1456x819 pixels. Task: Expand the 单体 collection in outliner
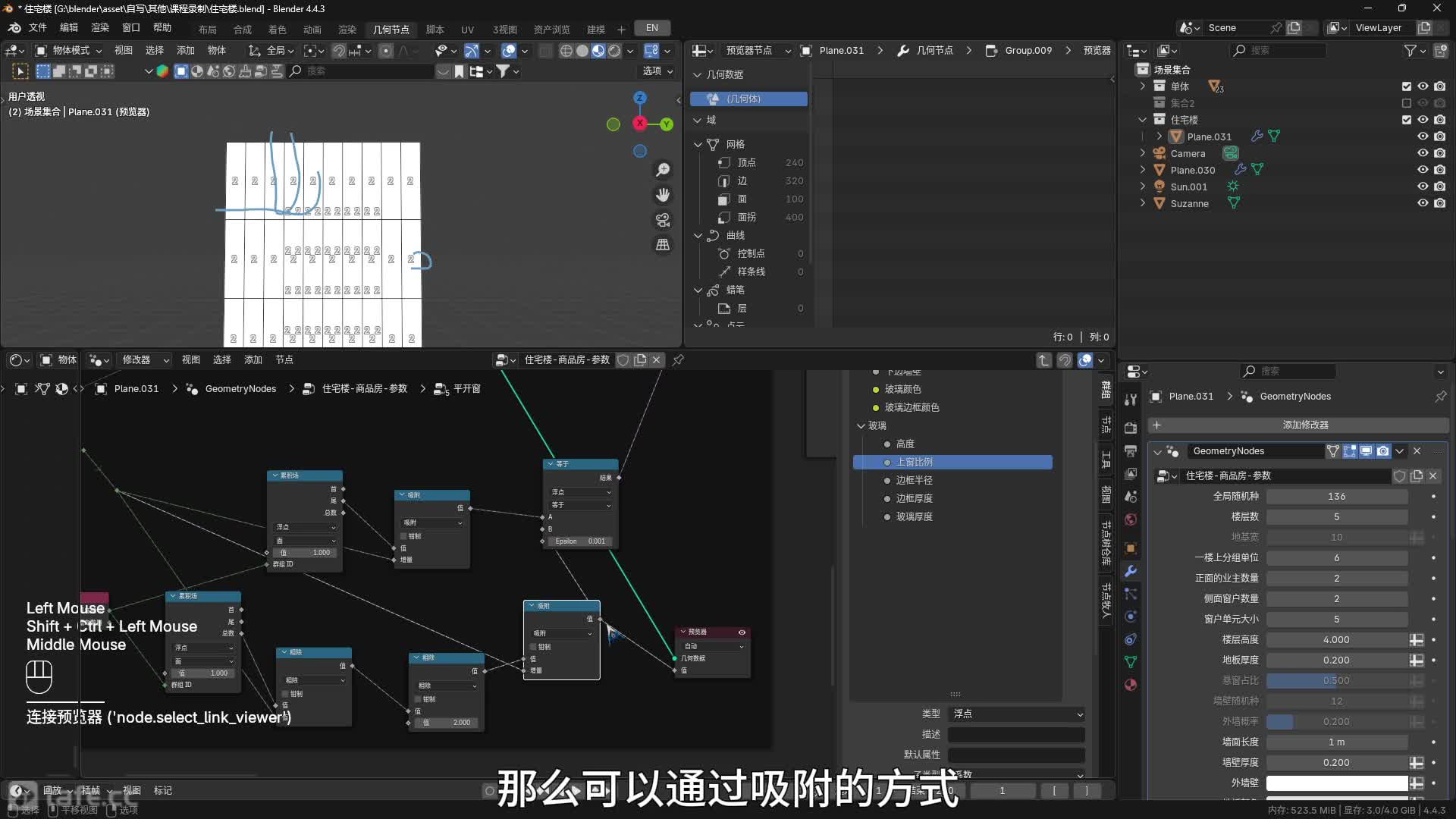(1143, 86)
